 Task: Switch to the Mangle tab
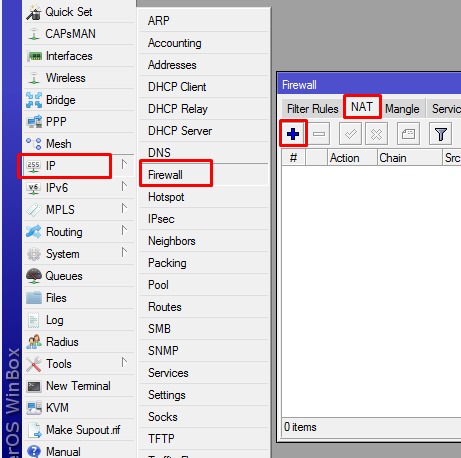pos(402,109)
